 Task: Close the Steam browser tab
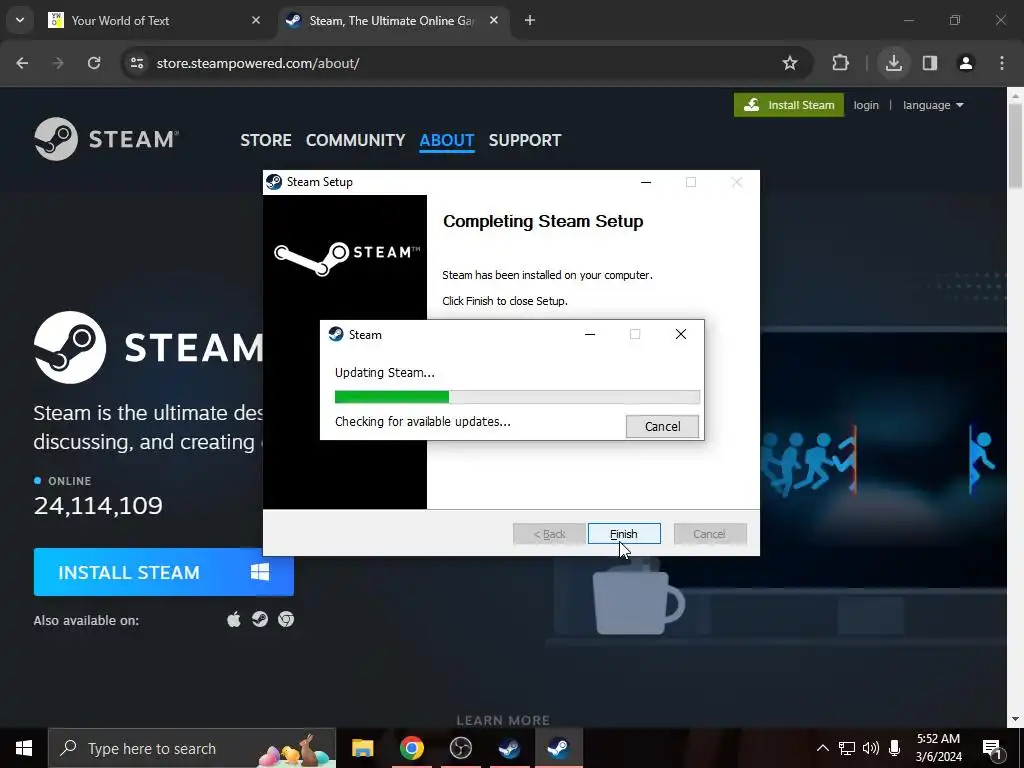pos(494,20)
